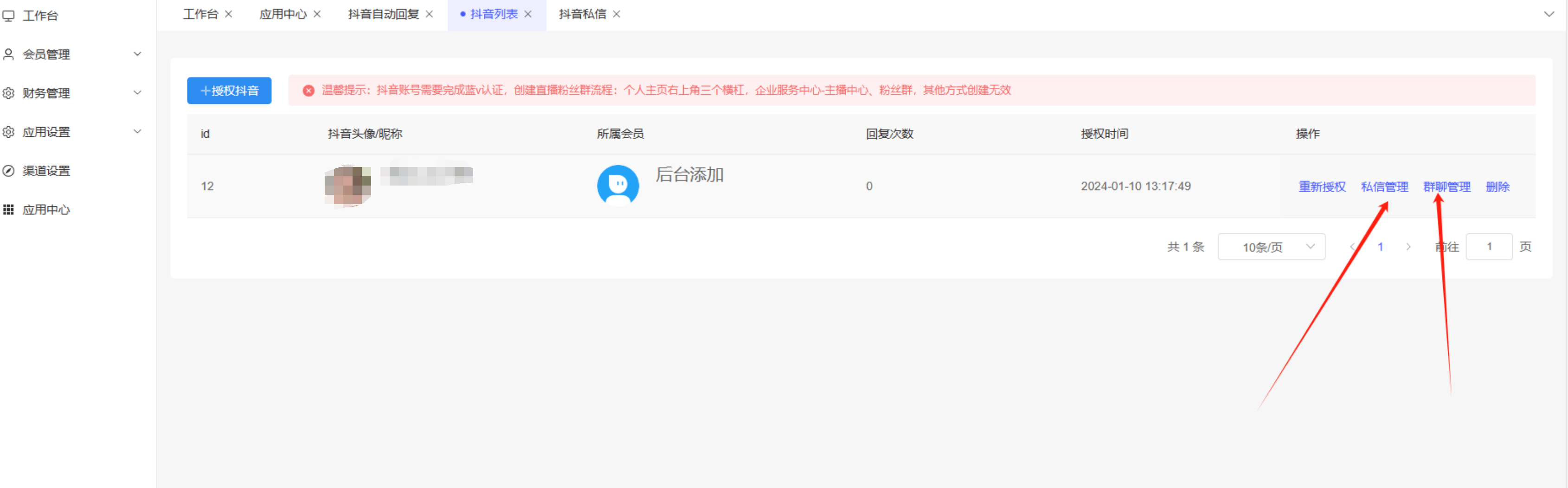This screenshot has height=488, width=1568.
Task: Click the 重新授权 link
Action: tap(1322, 187)
